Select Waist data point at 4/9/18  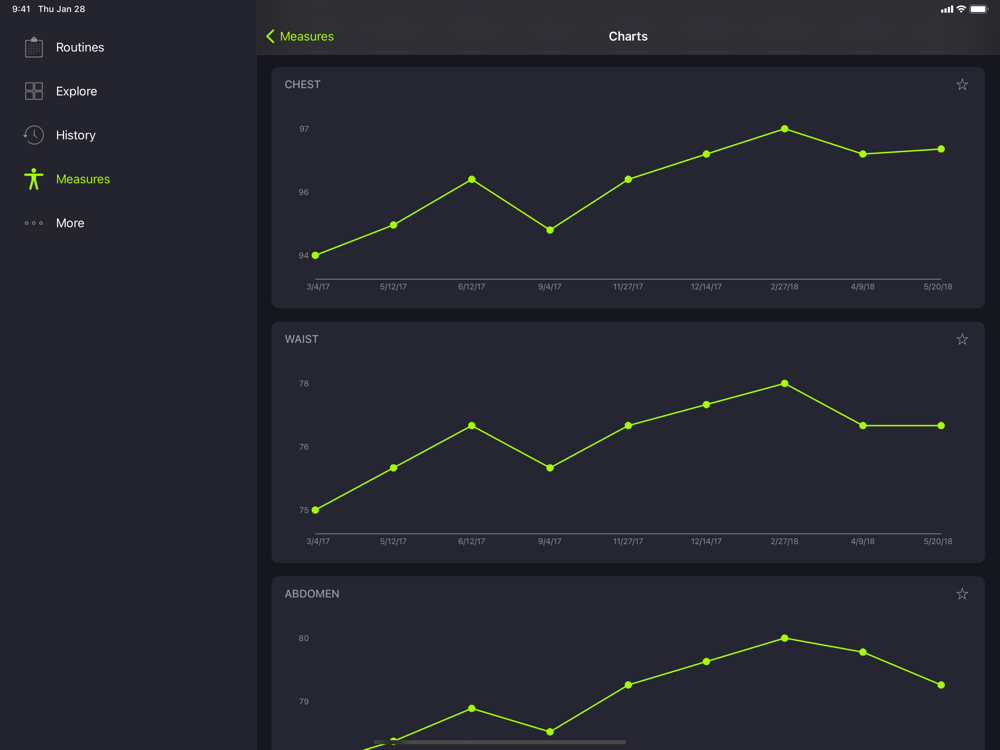coord(863,425)
